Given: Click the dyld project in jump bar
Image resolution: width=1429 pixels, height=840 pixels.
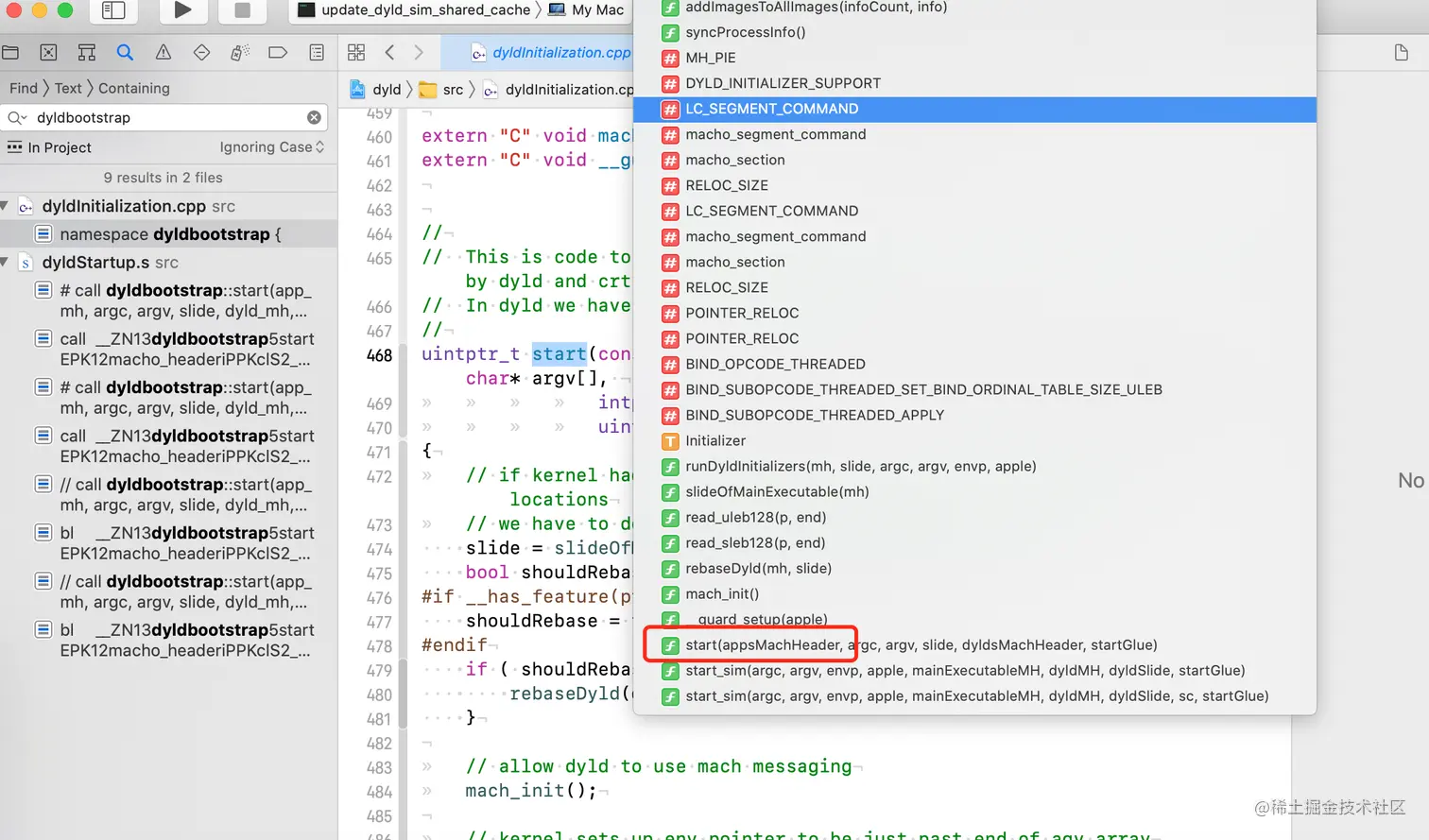Looking at the screenshot, I should point(376,90).
